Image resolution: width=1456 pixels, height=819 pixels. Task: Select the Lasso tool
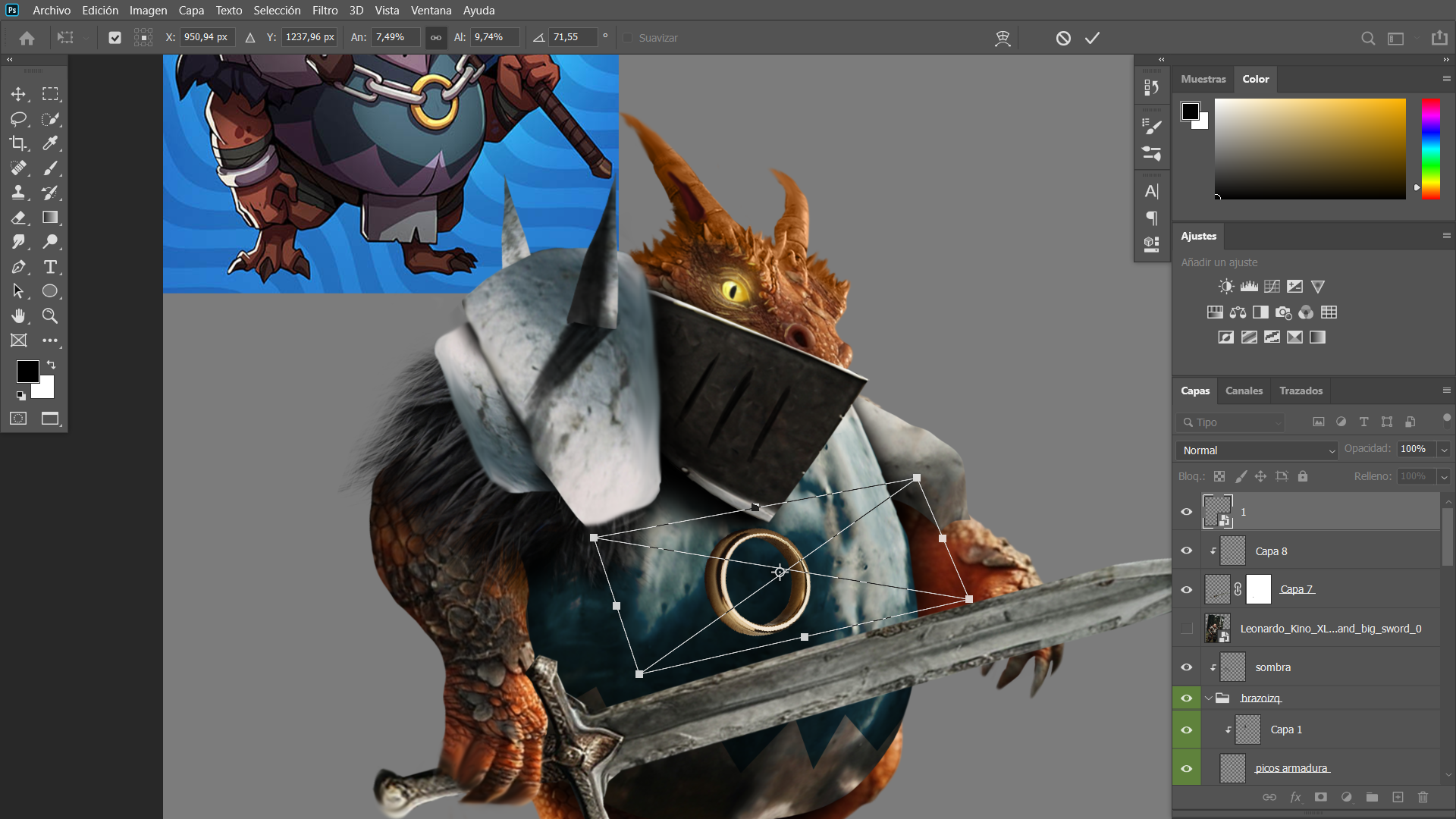[x=18, y=119]
